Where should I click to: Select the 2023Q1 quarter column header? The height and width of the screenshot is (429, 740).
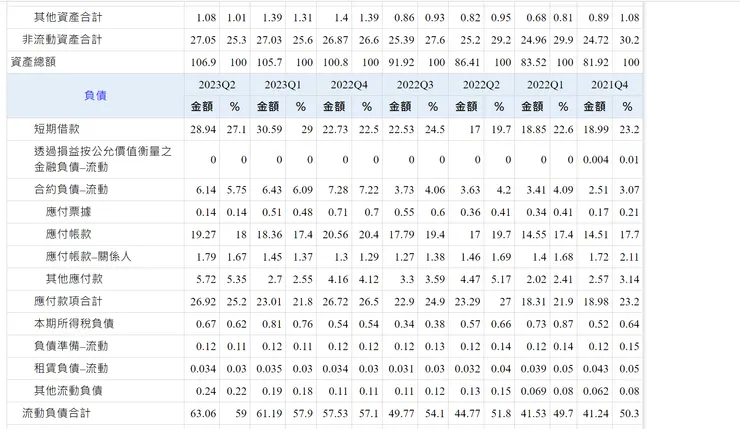[283, 85]
